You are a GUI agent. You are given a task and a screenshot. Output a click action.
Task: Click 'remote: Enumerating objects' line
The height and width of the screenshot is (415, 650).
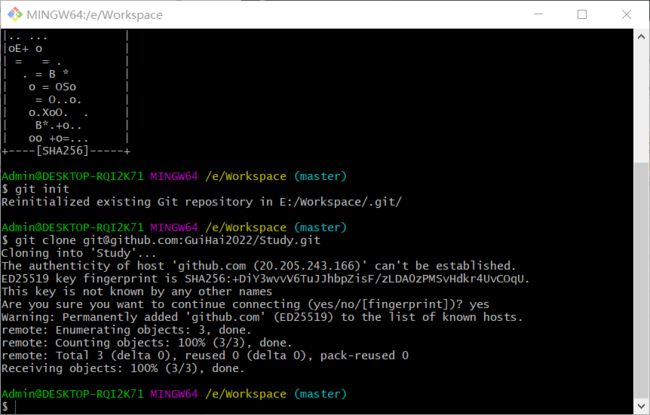coord(126,330)
